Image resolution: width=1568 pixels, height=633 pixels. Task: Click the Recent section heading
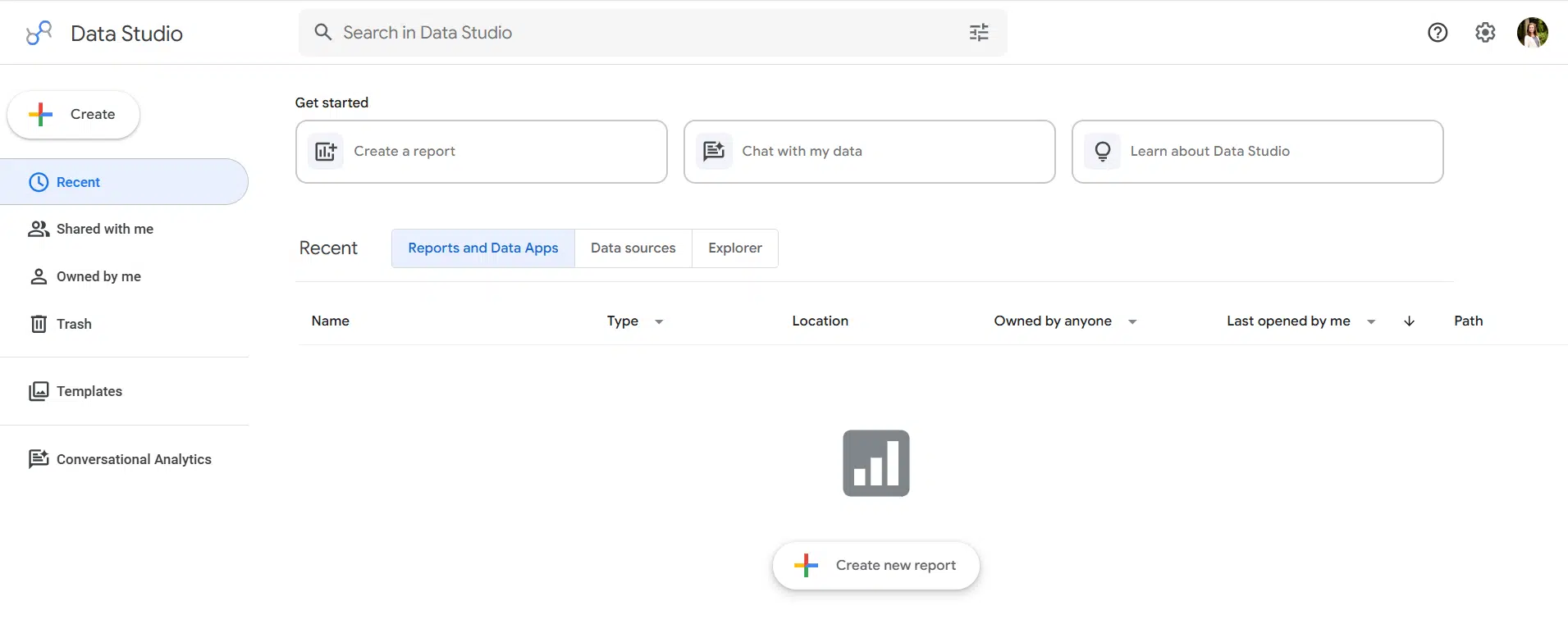pyautogui.click(x=328, y=248)
